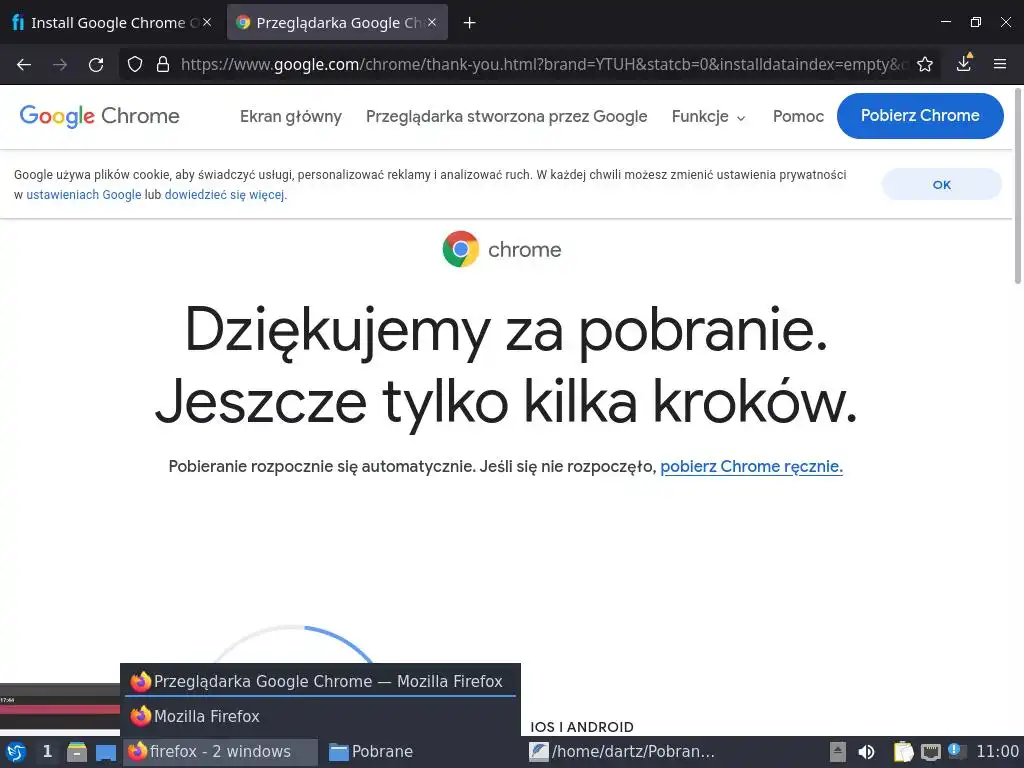This screenshot has height=768, width=1024.
Task: Open 'Przeglądarka stworzona przez Google' menu item
Action: pyautogui.click(x=507, y=116)
